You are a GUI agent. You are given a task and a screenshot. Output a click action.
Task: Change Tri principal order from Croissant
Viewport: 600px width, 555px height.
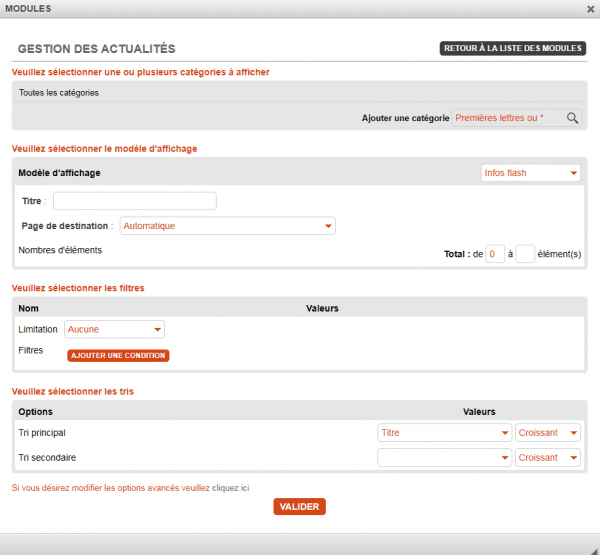[x=548, y=433]
